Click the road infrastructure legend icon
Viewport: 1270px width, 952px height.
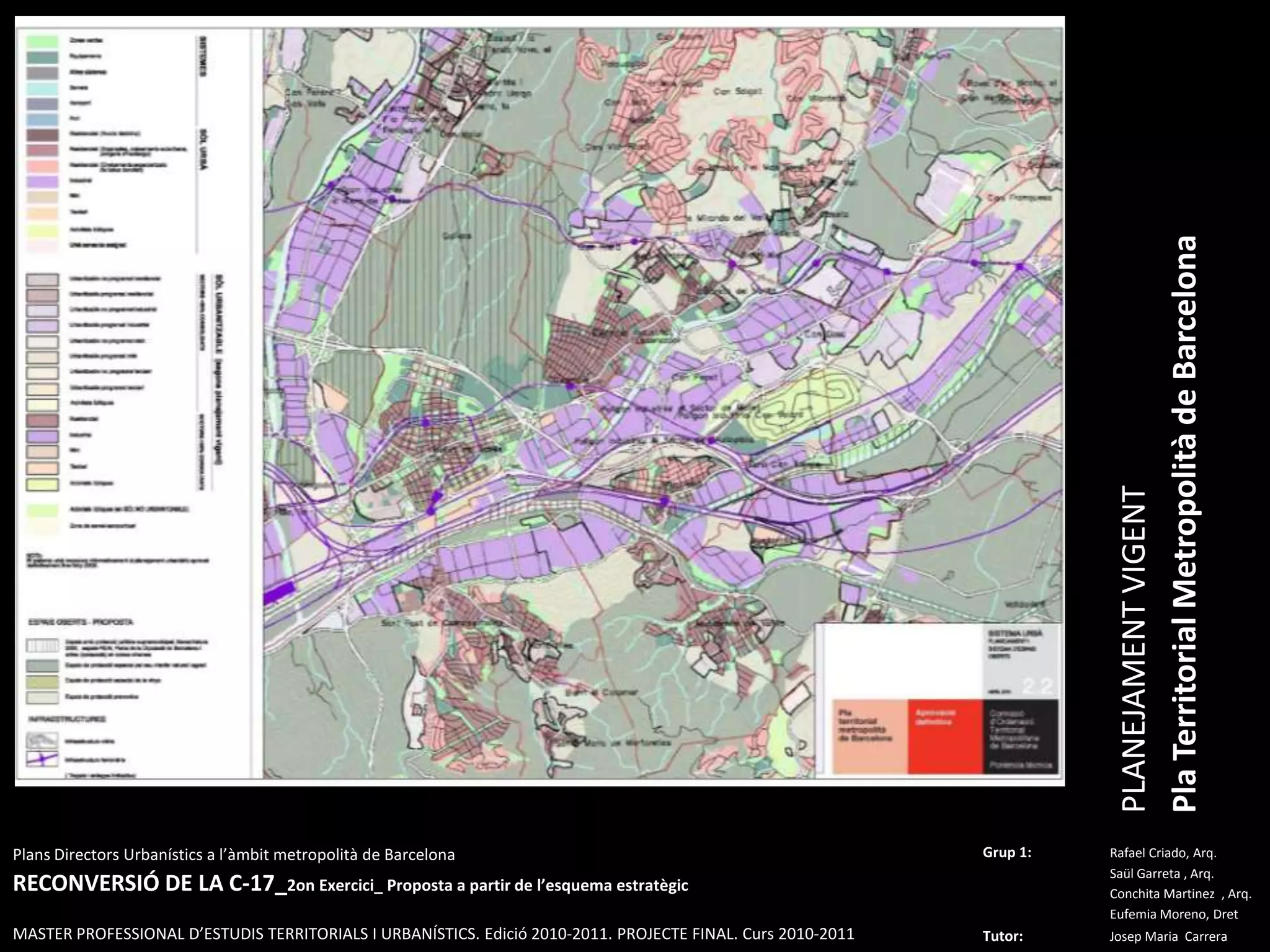(x=42, y=741)
